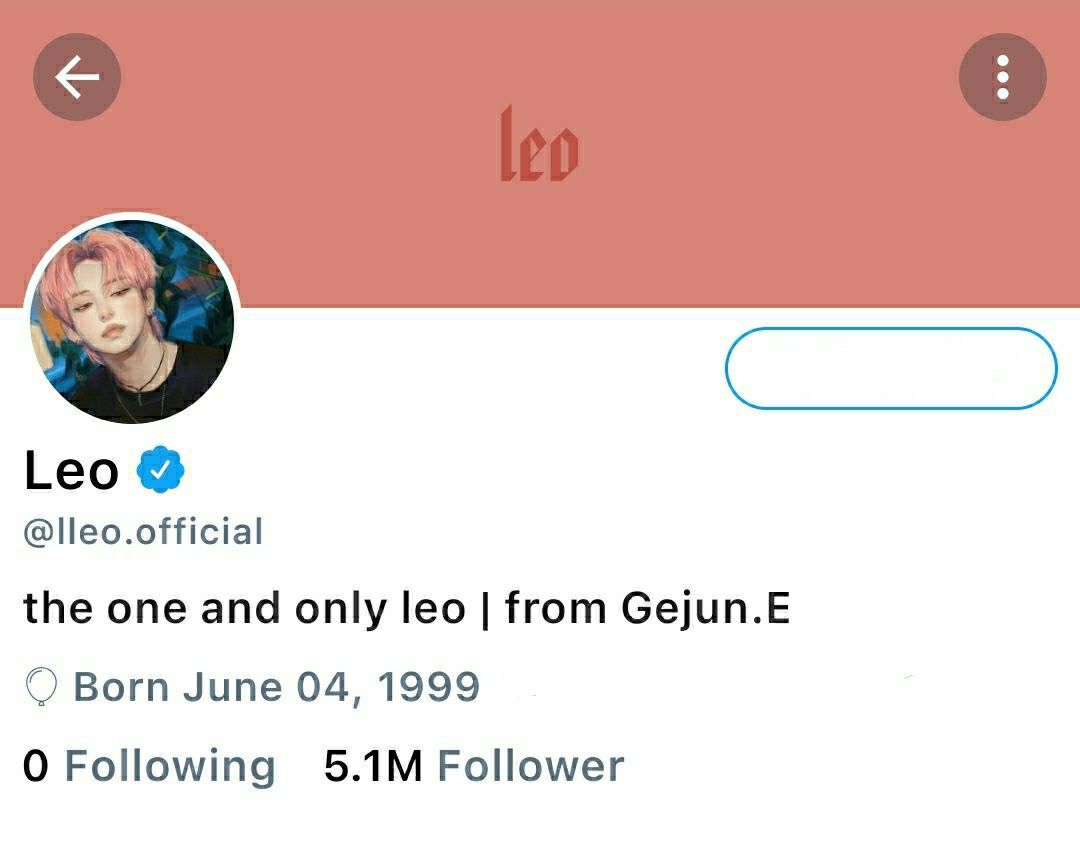Click bio text "the one and only leo"

245,609
